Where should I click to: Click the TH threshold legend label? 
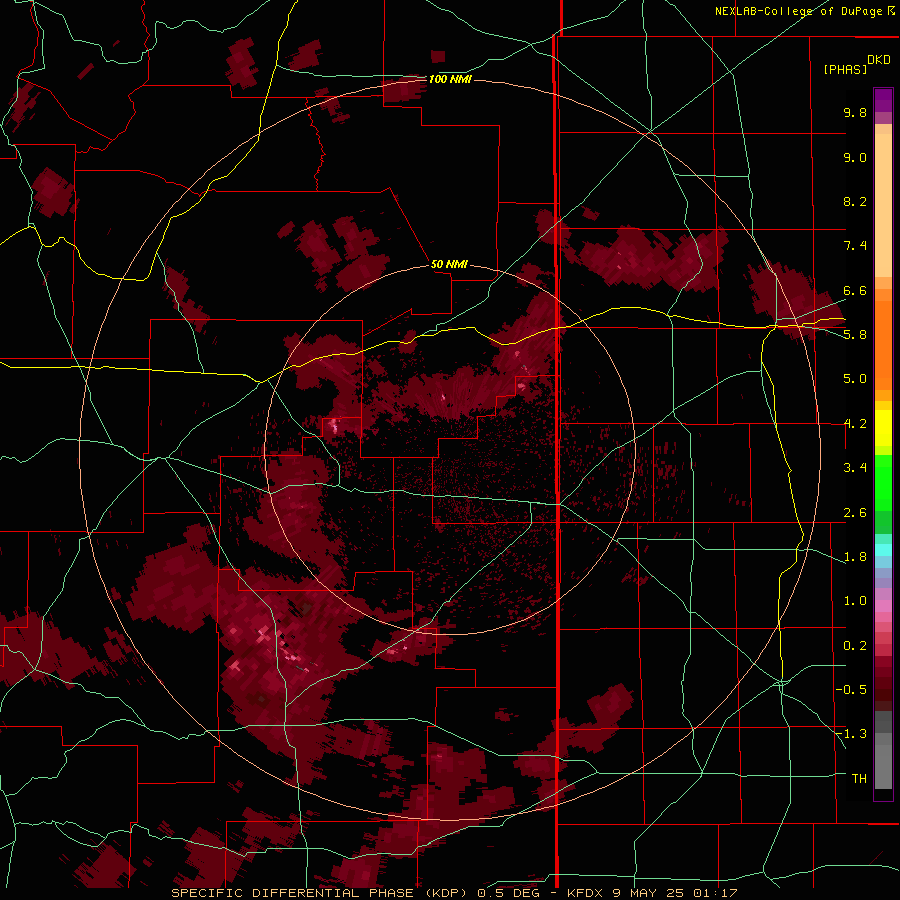click(859, 779)
